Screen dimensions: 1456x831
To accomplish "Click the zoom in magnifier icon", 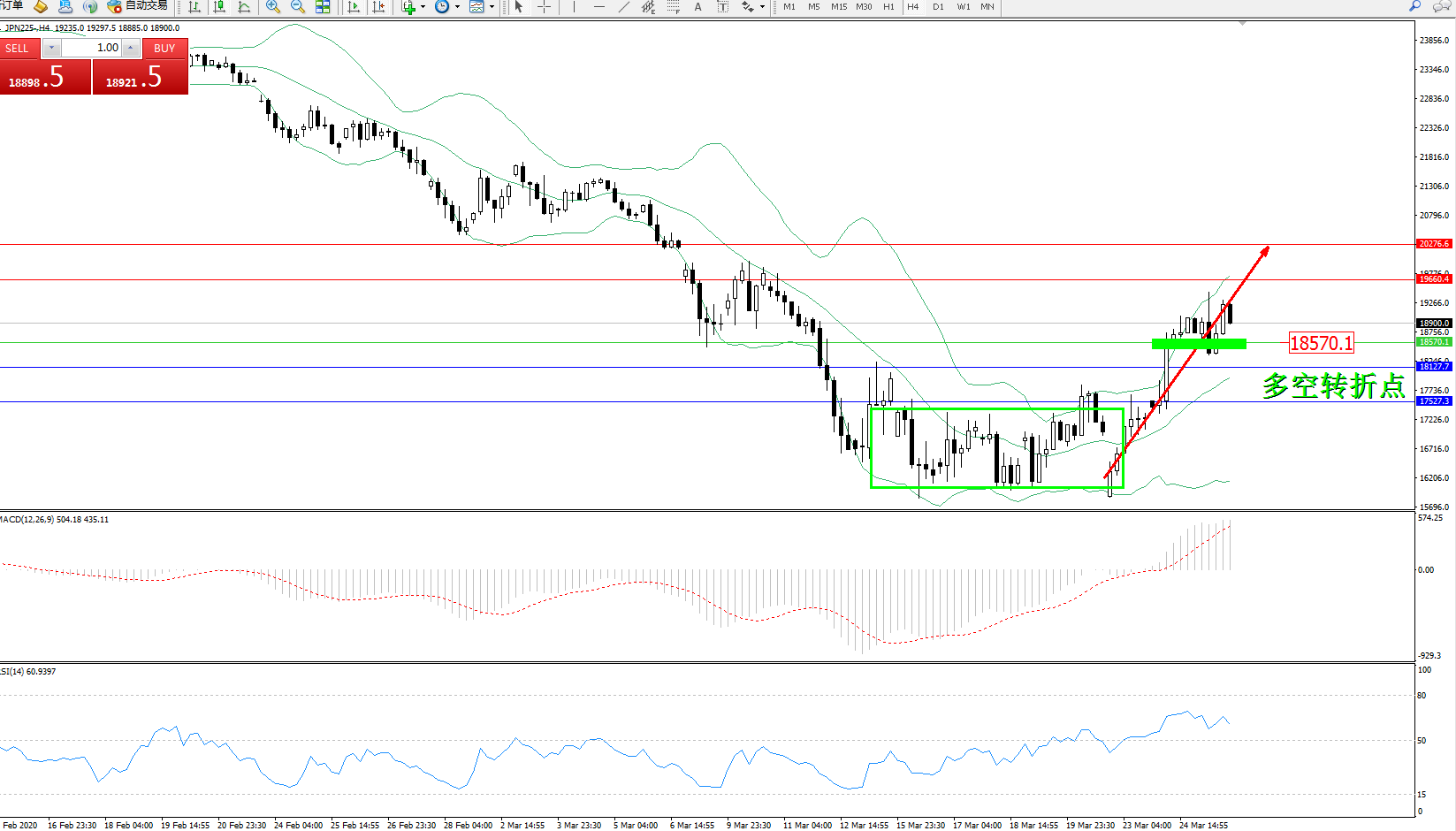I will tap(273, 7).
